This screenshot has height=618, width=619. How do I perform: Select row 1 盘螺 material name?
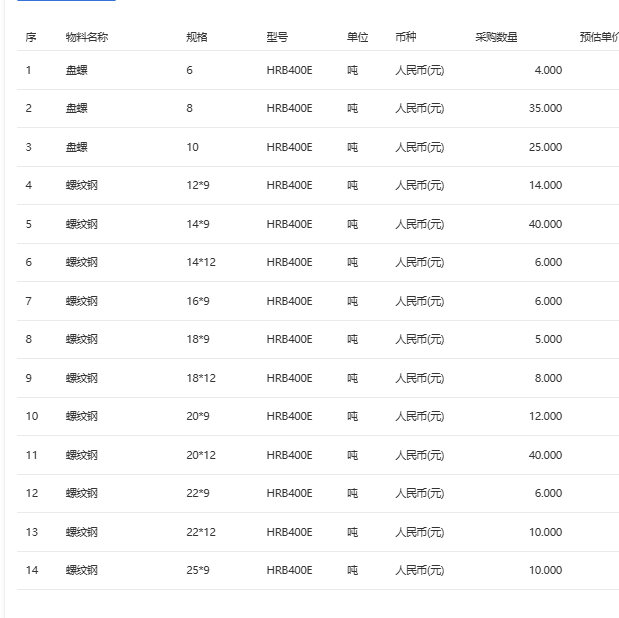coord(77,70)
